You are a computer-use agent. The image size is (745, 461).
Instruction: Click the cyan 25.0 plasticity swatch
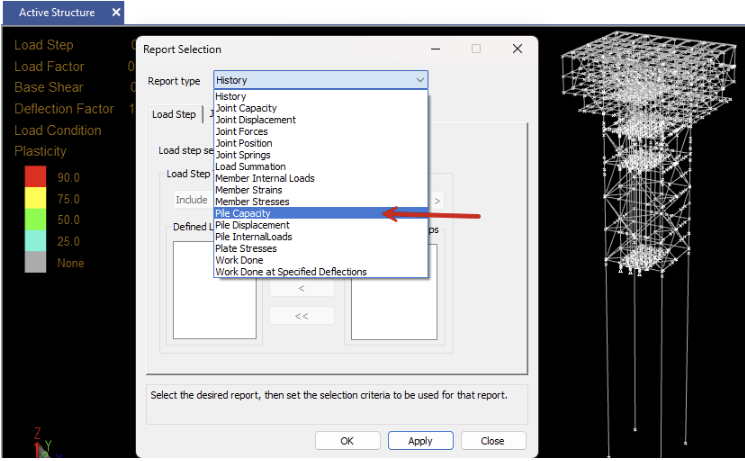click(x=35, y=240)
